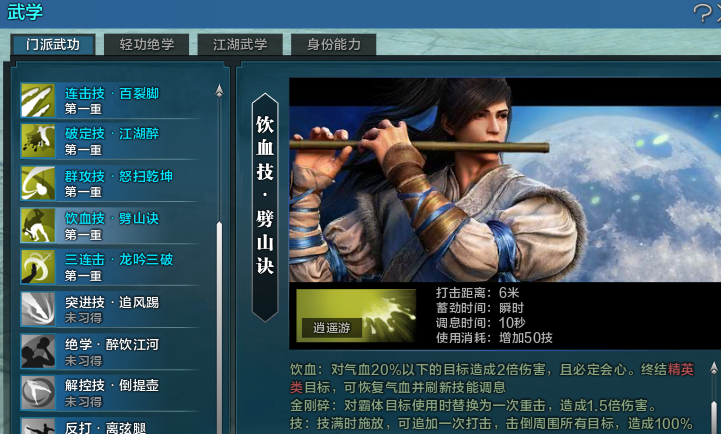
Task: Select the 连击技·百裂脚 skill icon
Action: [38, 100]
